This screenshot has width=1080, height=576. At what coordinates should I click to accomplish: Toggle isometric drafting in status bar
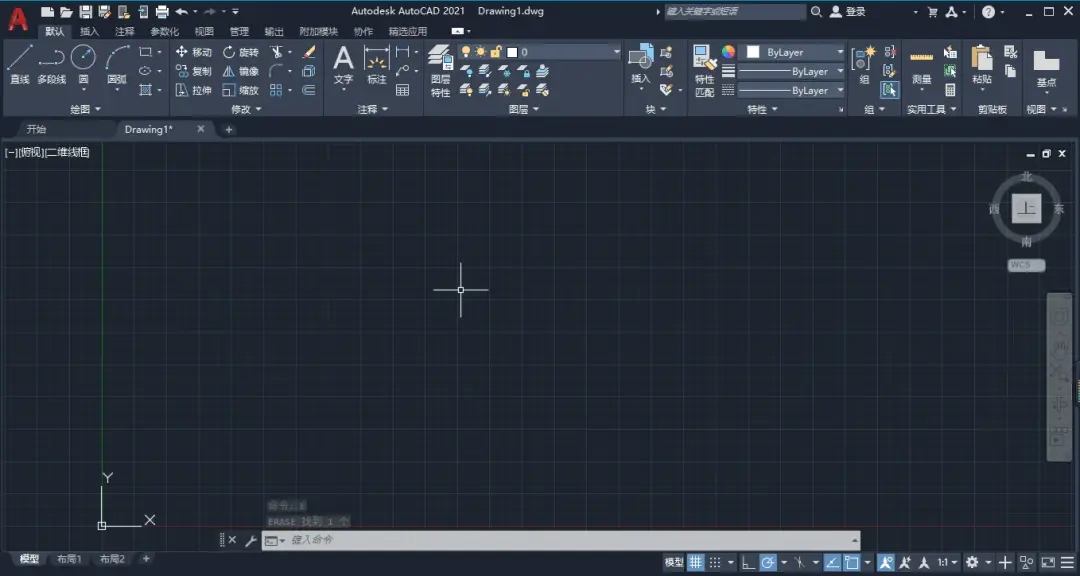tap(800, 562)
